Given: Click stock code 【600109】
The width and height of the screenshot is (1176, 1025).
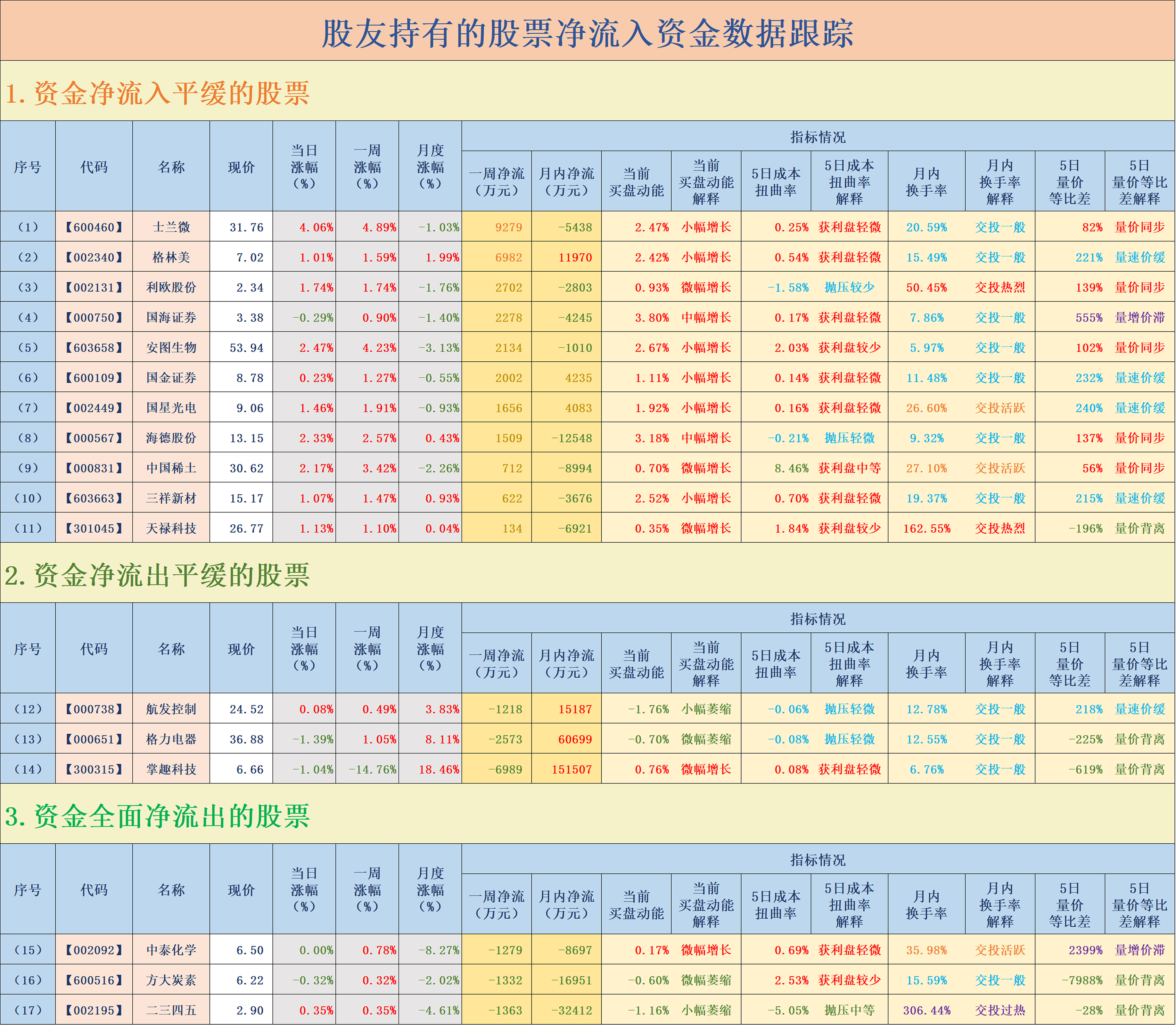Looking at the screenshot, I should [94, 378].
